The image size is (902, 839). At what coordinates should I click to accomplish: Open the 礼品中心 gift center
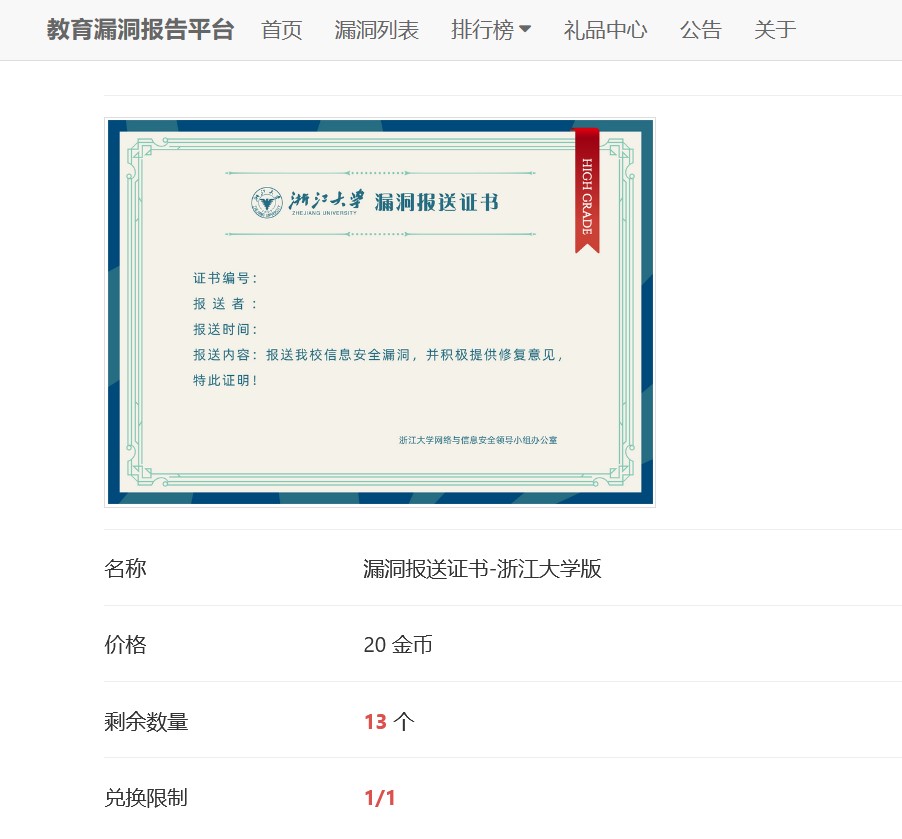point(605,30)
